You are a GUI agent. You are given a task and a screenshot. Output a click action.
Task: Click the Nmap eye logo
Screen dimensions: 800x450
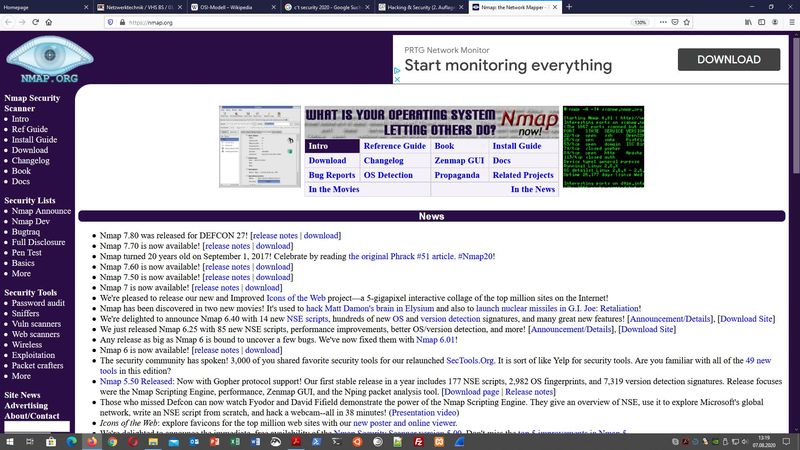(49, 58)
